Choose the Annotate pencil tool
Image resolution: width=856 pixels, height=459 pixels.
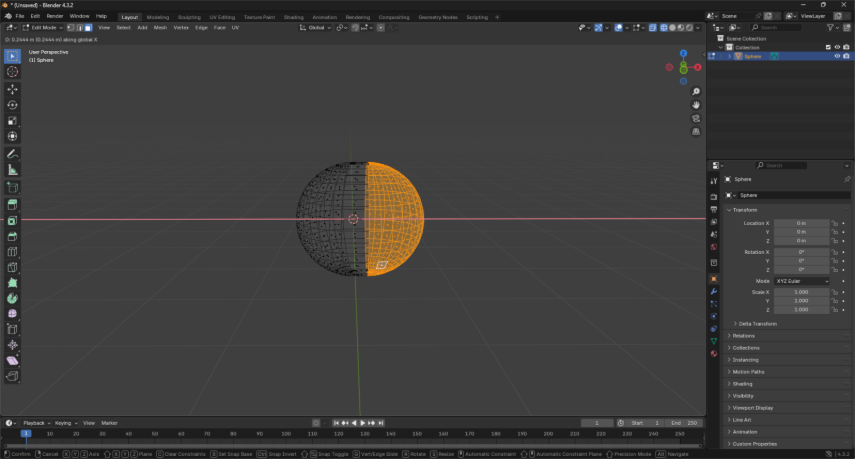click(12, 154)
